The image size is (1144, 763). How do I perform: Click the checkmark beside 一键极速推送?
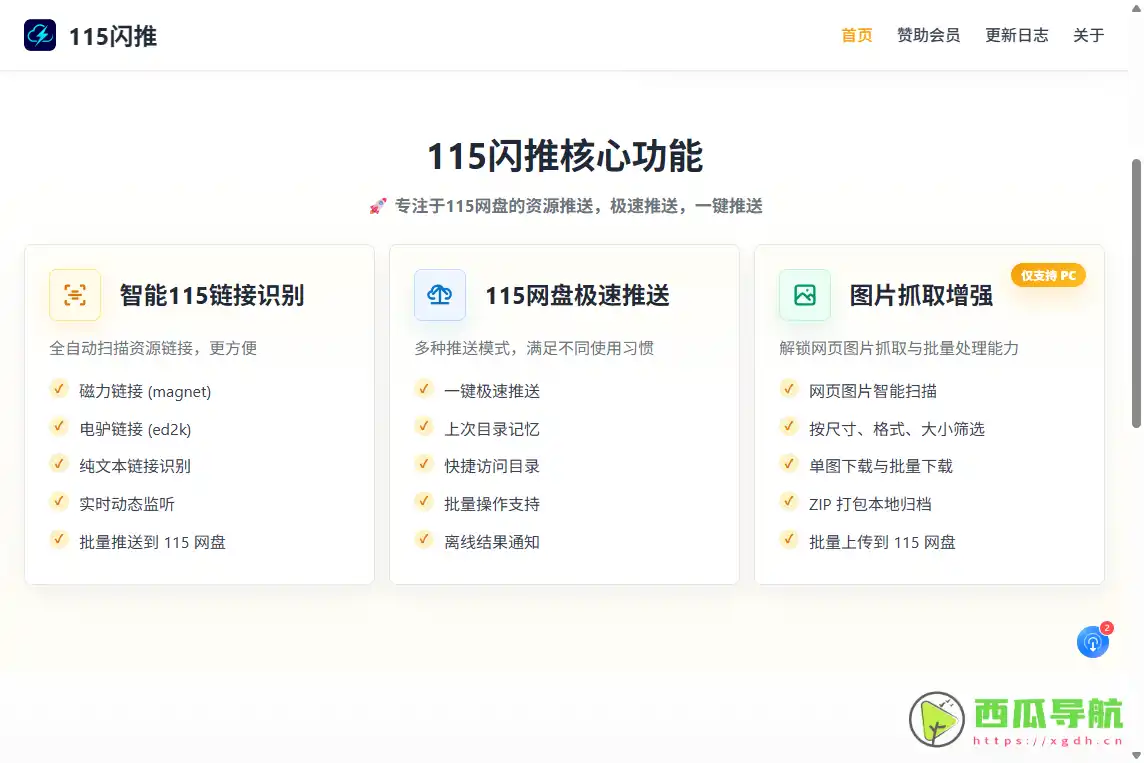pyautogui.click(x=424, y=389)
